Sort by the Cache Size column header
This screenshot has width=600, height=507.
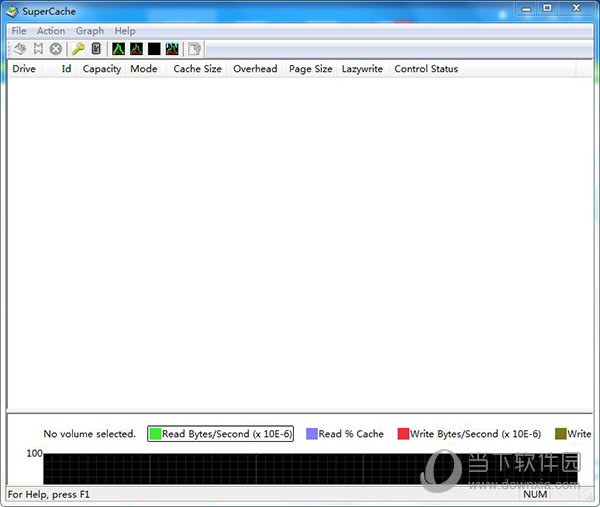coord(196,69)
